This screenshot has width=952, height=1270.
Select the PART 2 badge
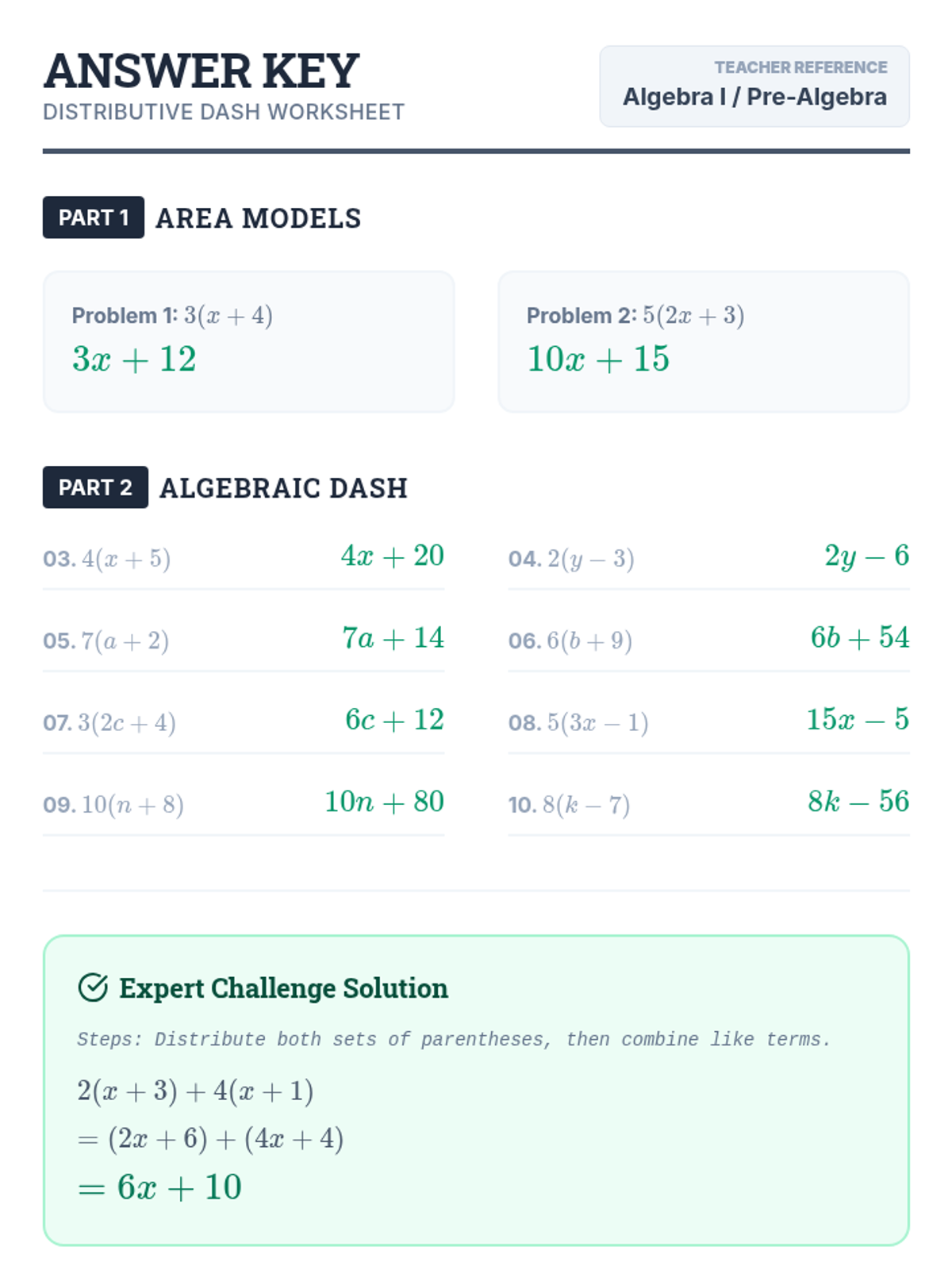point(95,487)
